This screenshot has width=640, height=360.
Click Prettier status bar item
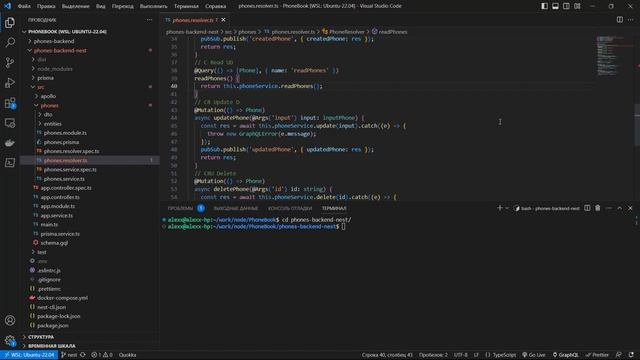click(x=598, y=355)
